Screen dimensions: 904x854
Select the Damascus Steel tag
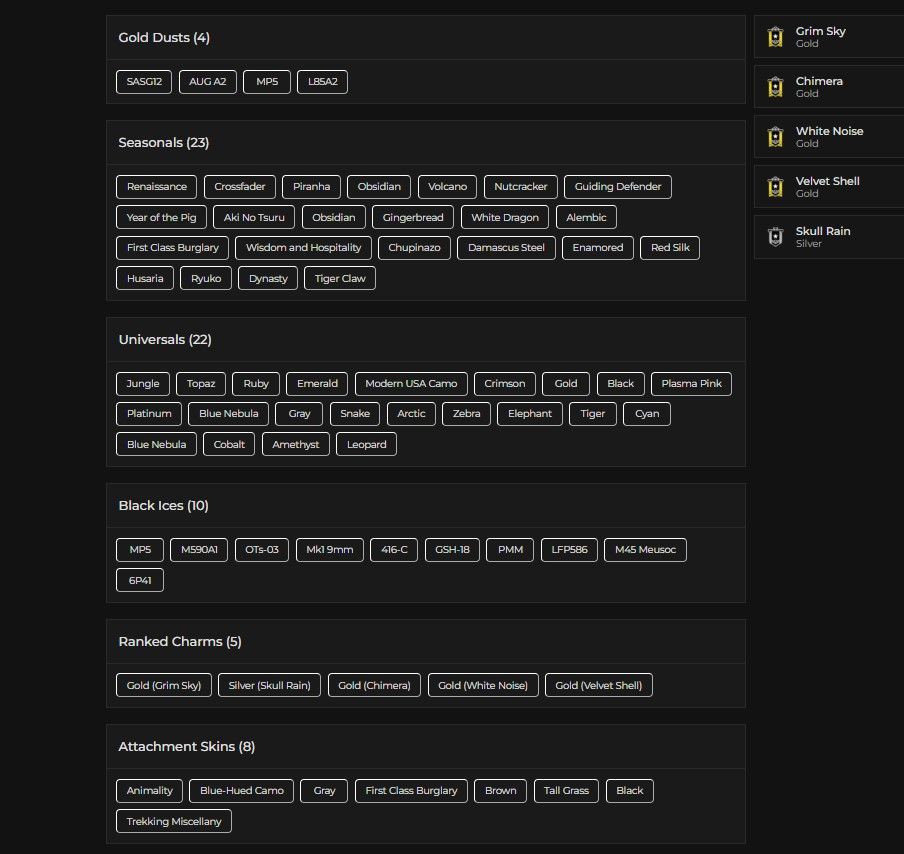pyautogui.click(x=506, y=248)
